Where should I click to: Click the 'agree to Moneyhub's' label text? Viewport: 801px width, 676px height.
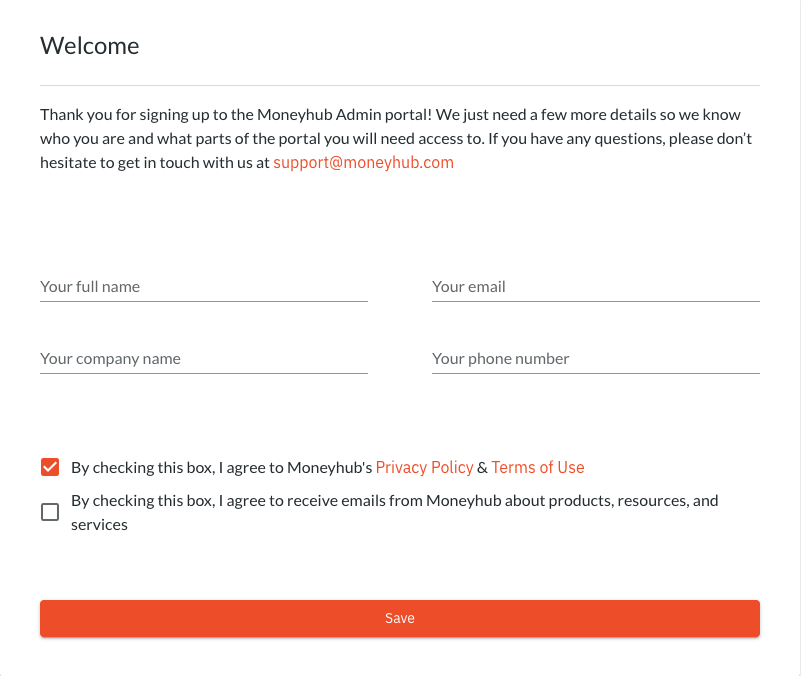tap(299, 468)
